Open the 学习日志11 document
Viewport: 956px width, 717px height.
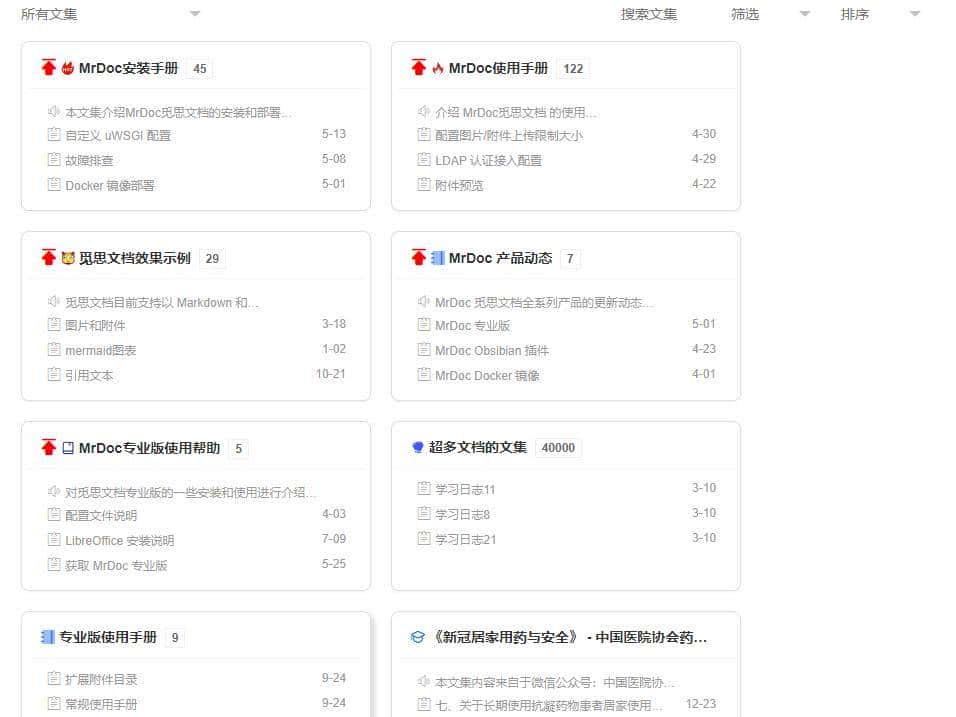468,489
